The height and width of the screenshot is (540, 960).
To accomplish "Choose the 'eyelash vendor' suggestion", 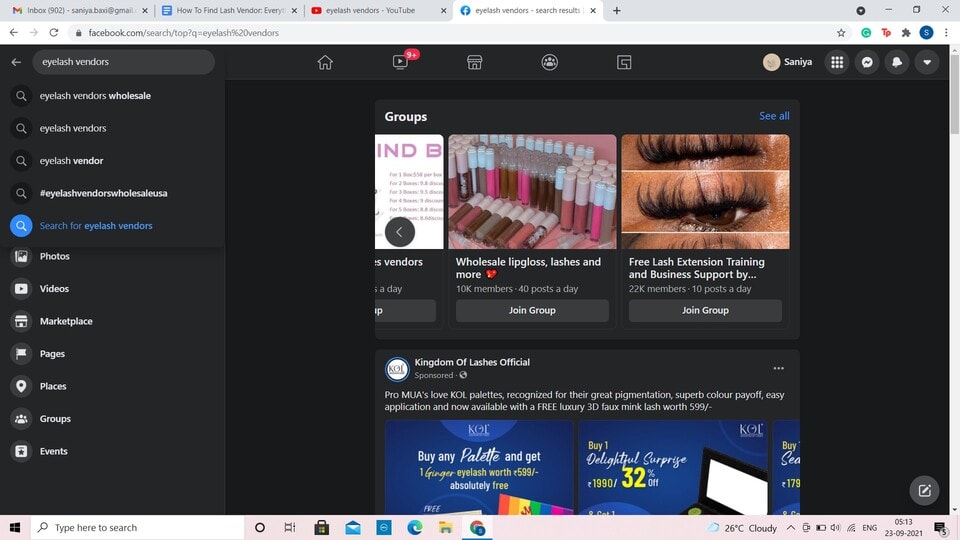I will (x=113, y=160).
